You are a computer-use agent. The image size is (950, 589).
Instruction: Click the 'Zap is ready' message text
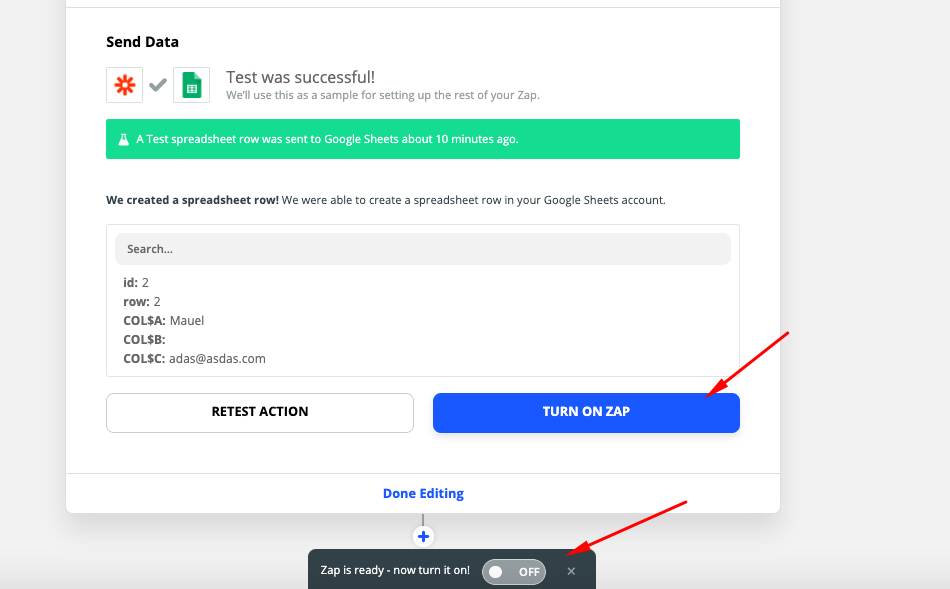(x=395, y=570)
